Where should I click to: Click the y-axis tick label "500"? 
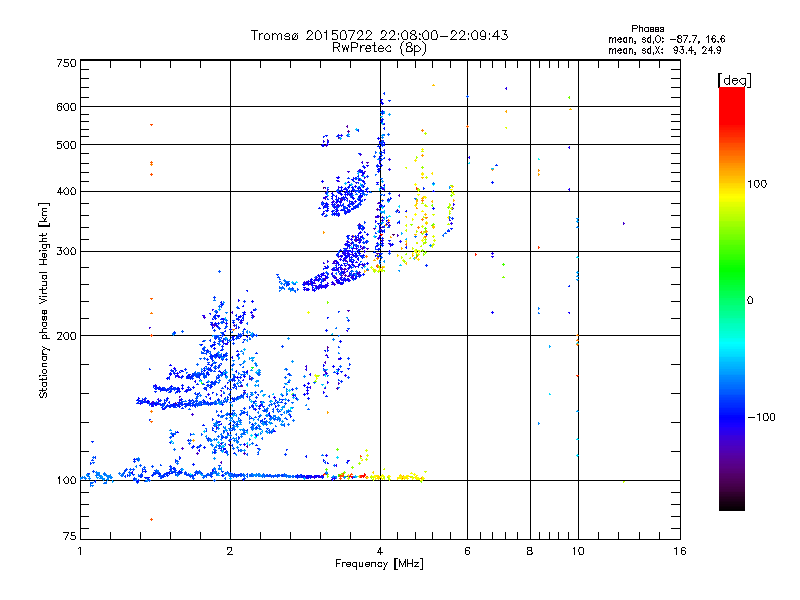coord(66,145)
